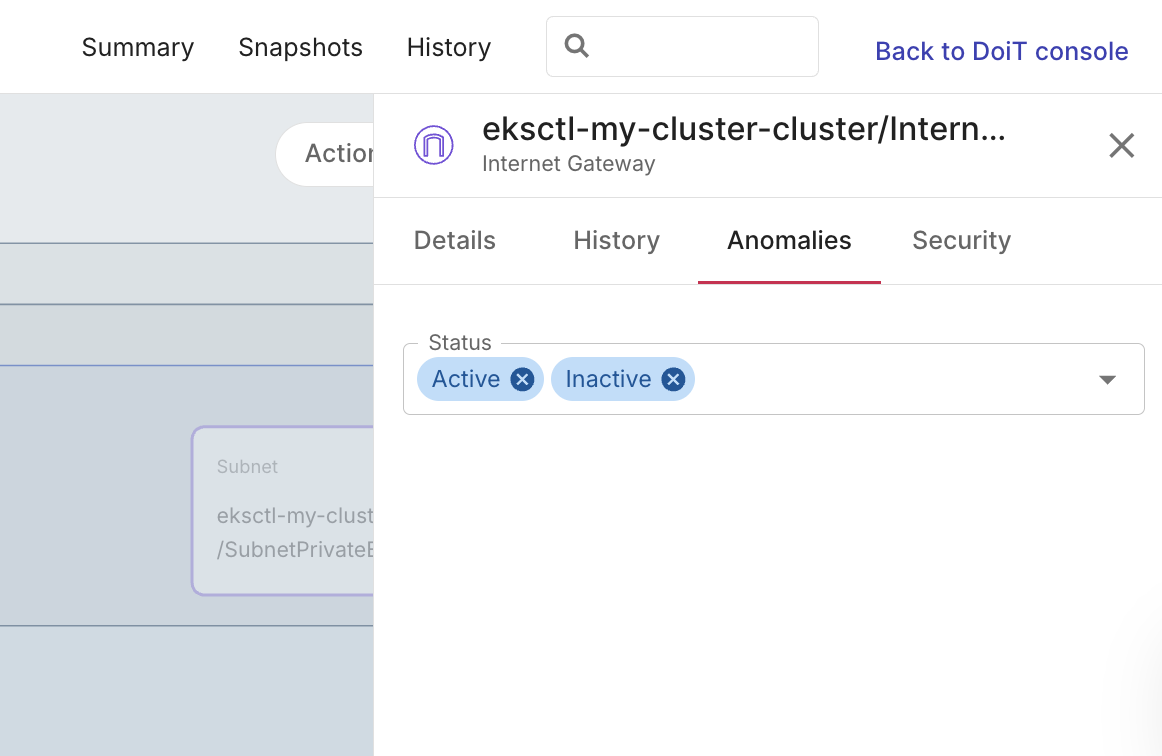Viewport: 1162px width, 756px height.
Task: Click the Internet Gateway resource icon
Action: [434, 146]
